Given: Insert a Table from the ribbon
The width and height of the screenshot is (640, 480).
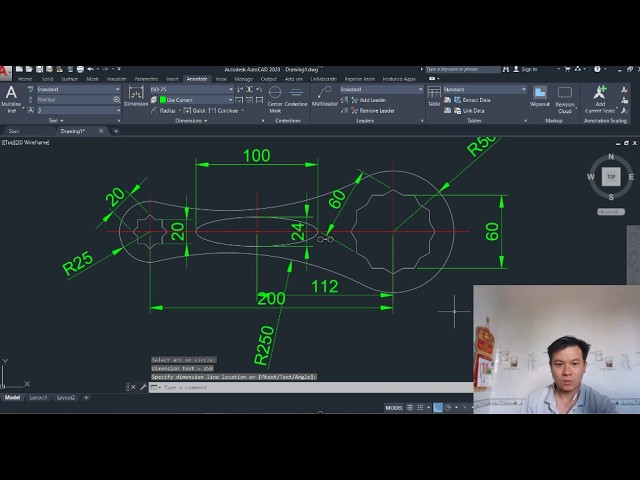Looking at the screenshot, I should (x=434, y=96).
